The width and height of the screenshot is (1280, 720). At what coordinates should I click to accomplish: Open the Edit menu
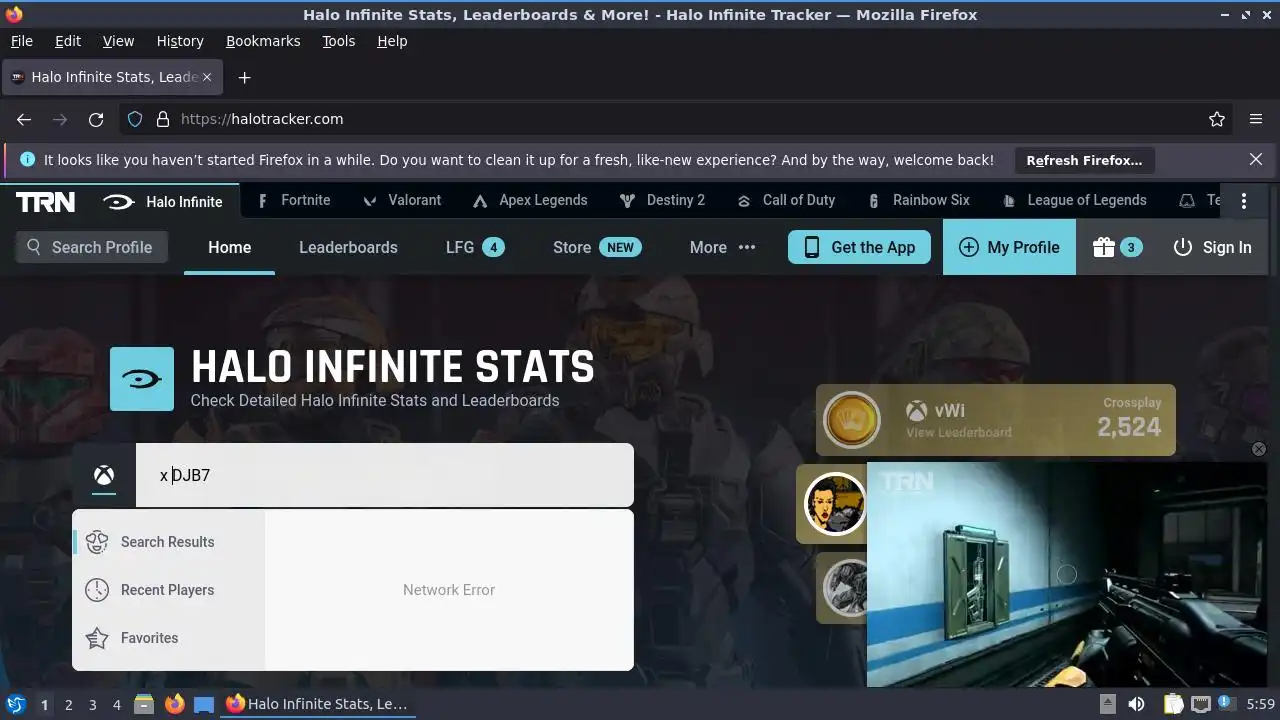[x=68, y=41]
